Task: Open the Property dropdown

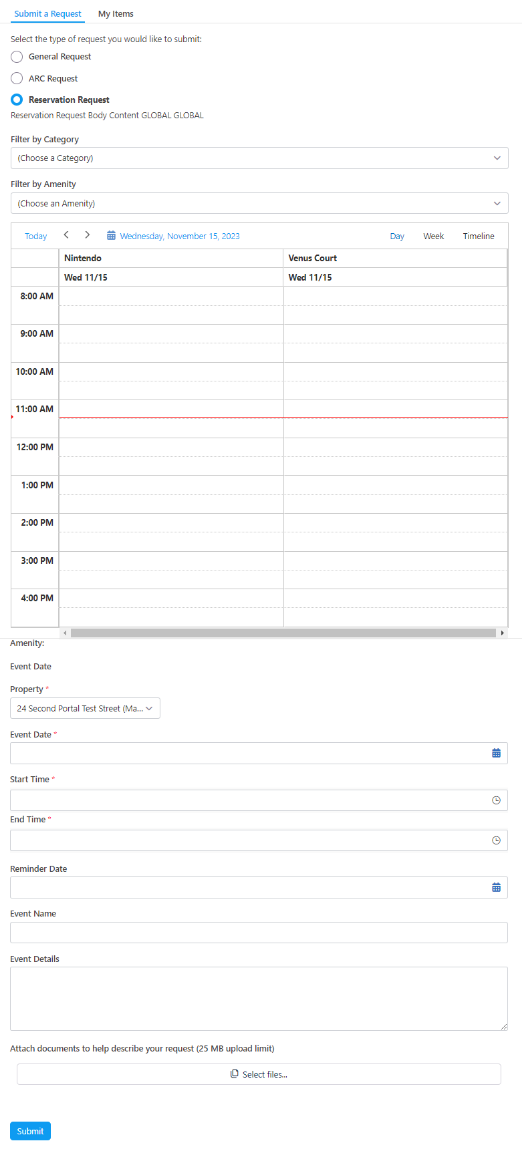Action: coord(85,709)
